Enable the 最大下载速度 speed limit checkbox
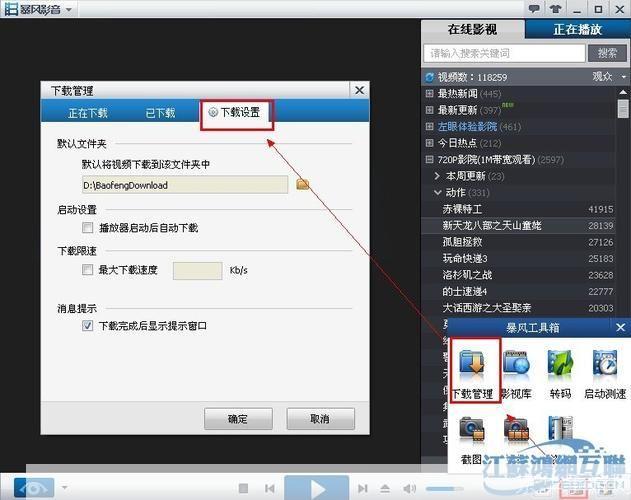The image size is (631, 500). pos(87,269)
